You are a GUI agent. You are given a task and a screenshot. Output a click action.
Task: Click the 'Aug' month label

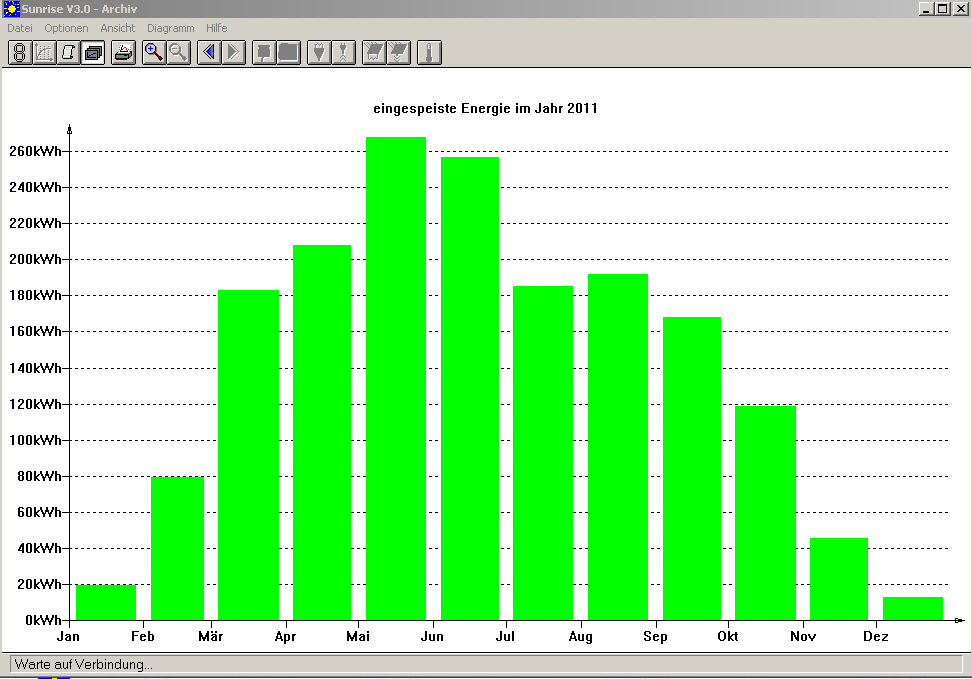[x=581, y=636]
